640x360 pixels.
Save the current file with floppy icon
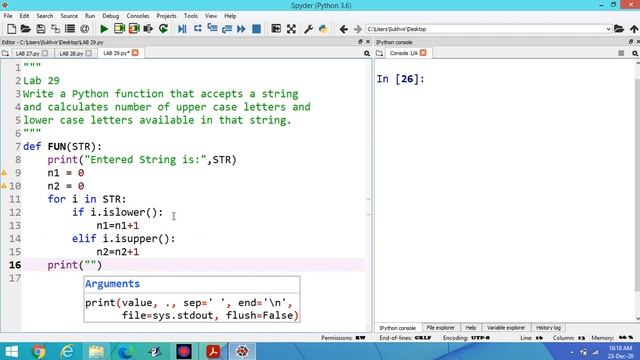pos(40,29)
